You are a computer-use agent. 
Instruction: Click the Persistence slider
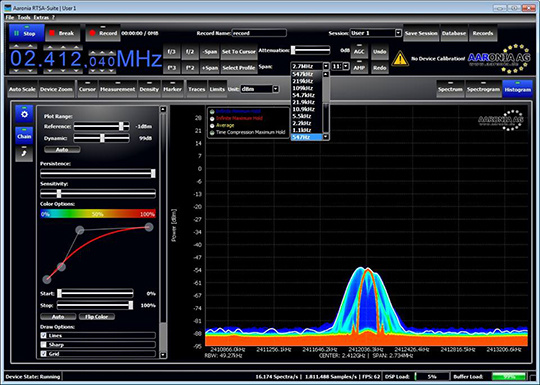98,173
